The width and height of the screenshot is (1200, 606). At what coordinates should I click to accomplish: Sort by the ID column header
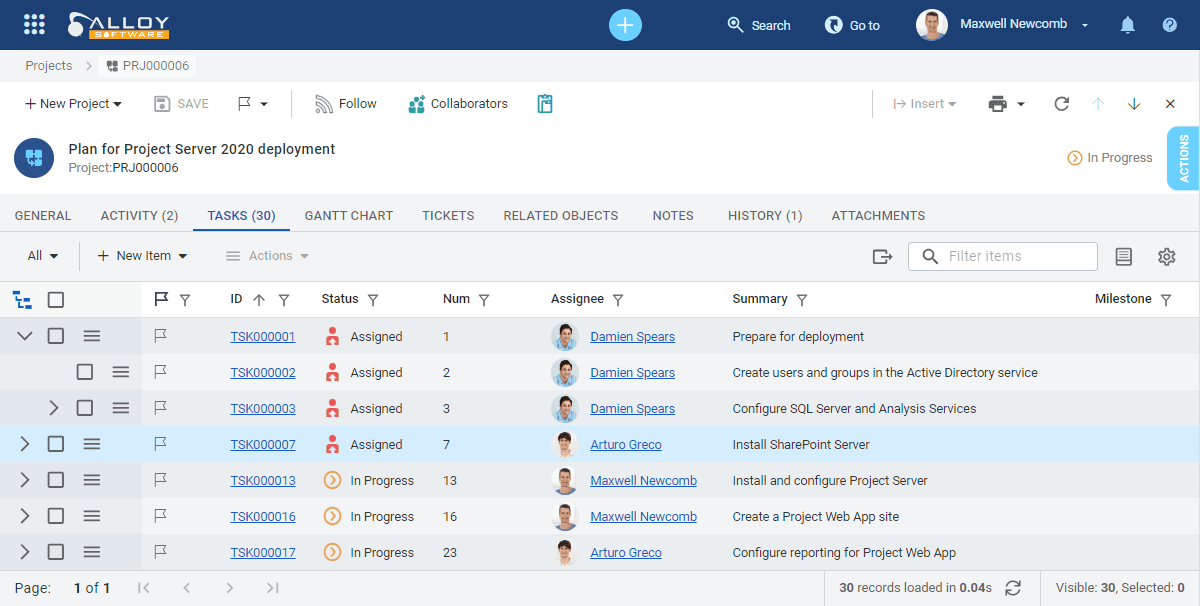point(236,299)
